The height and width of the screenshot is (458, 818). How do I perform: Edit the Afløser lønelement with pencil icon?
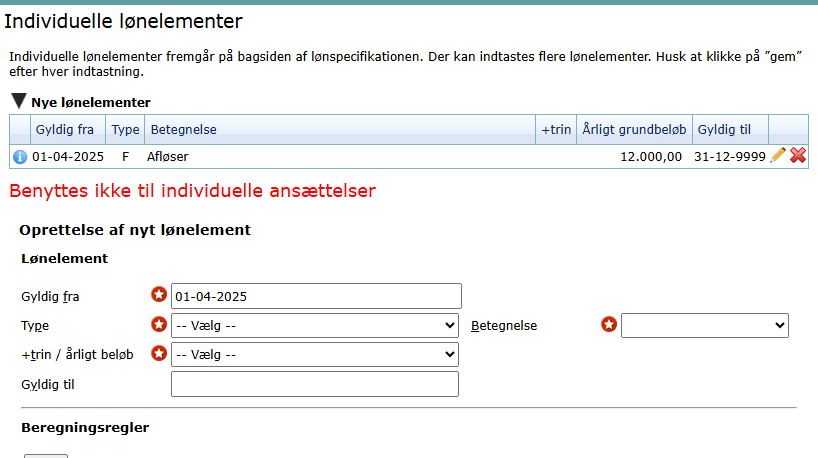(x=777, y=155)
